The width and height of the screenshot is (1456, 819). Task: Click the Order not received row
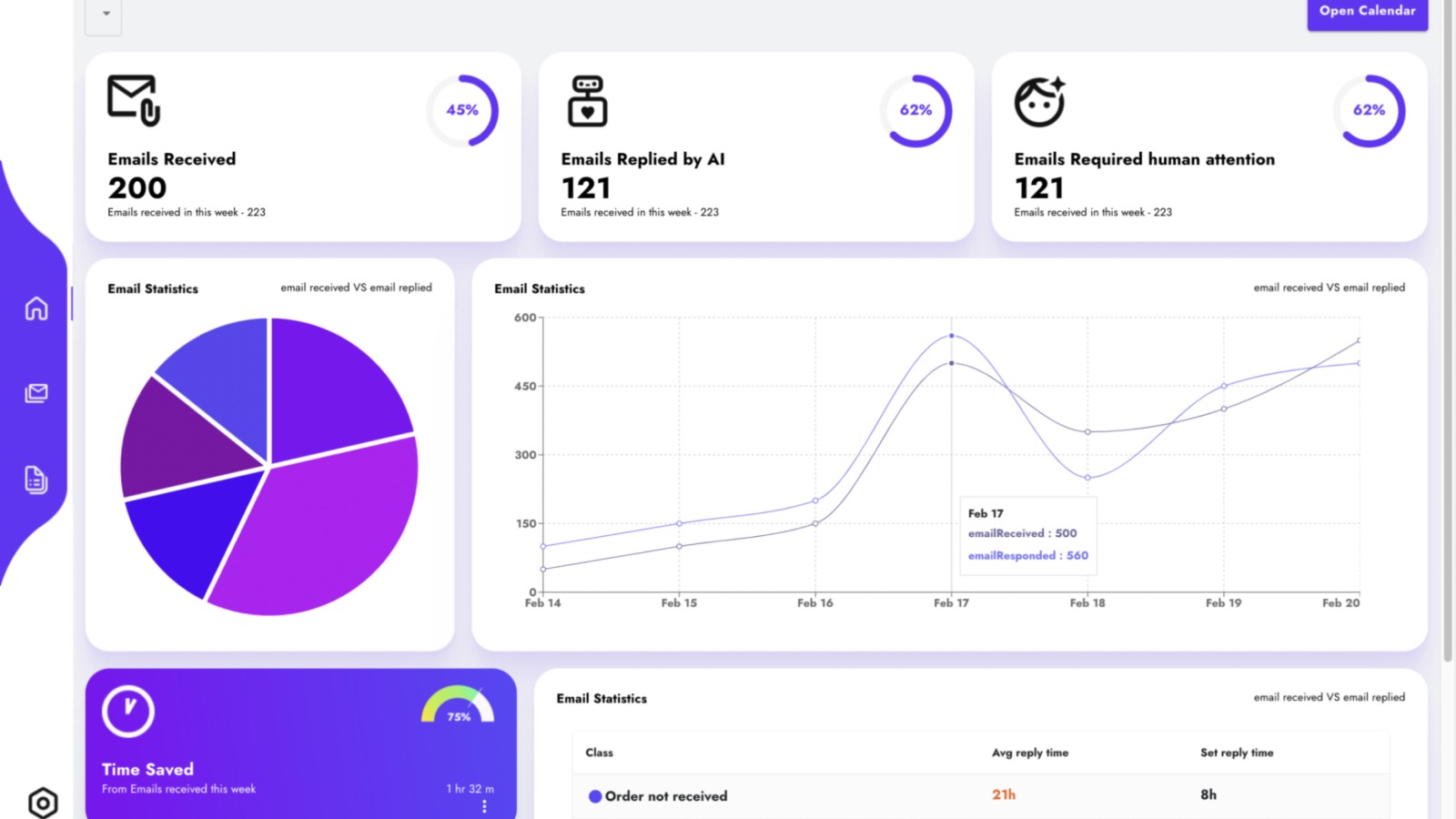[x=981, y=795]
